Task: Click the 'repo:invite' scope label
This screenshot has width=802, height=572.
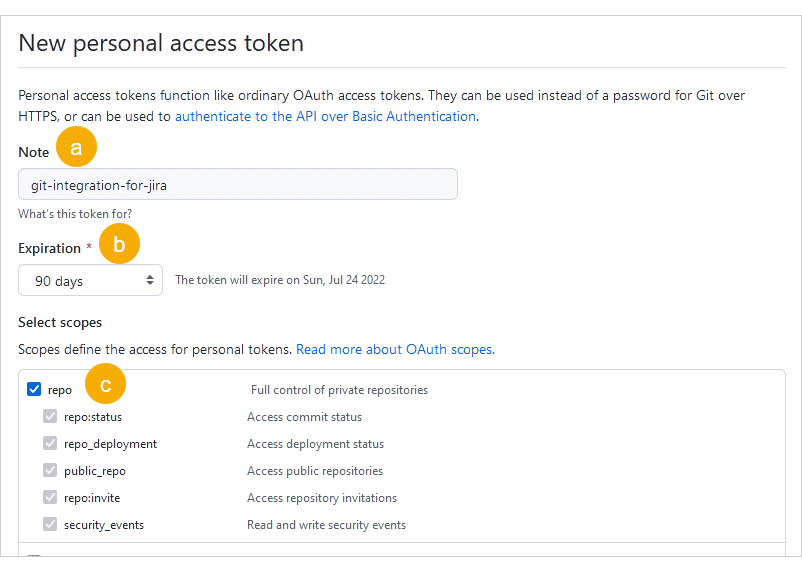Action: 92,498
